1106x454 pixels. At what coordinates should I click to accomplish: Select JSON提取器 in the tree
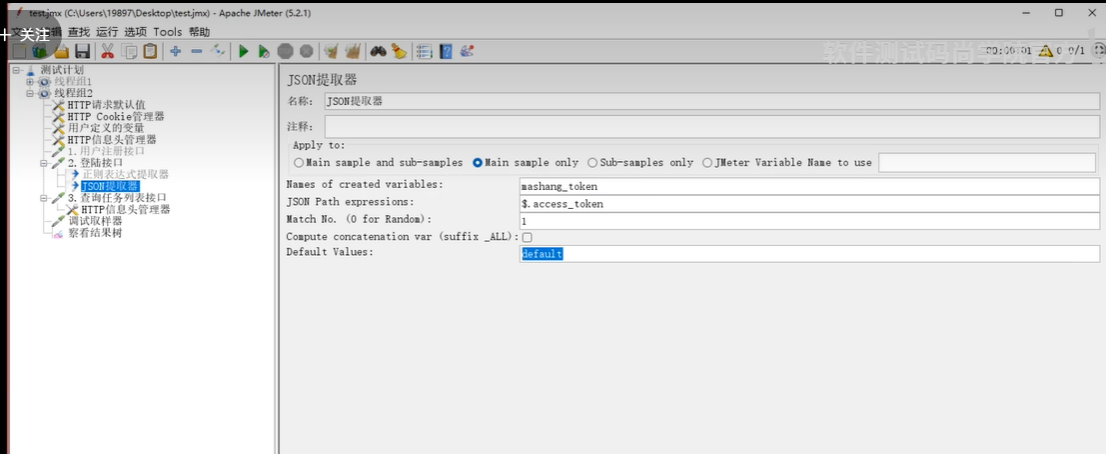pyautogui.click(x=109, y=186)
